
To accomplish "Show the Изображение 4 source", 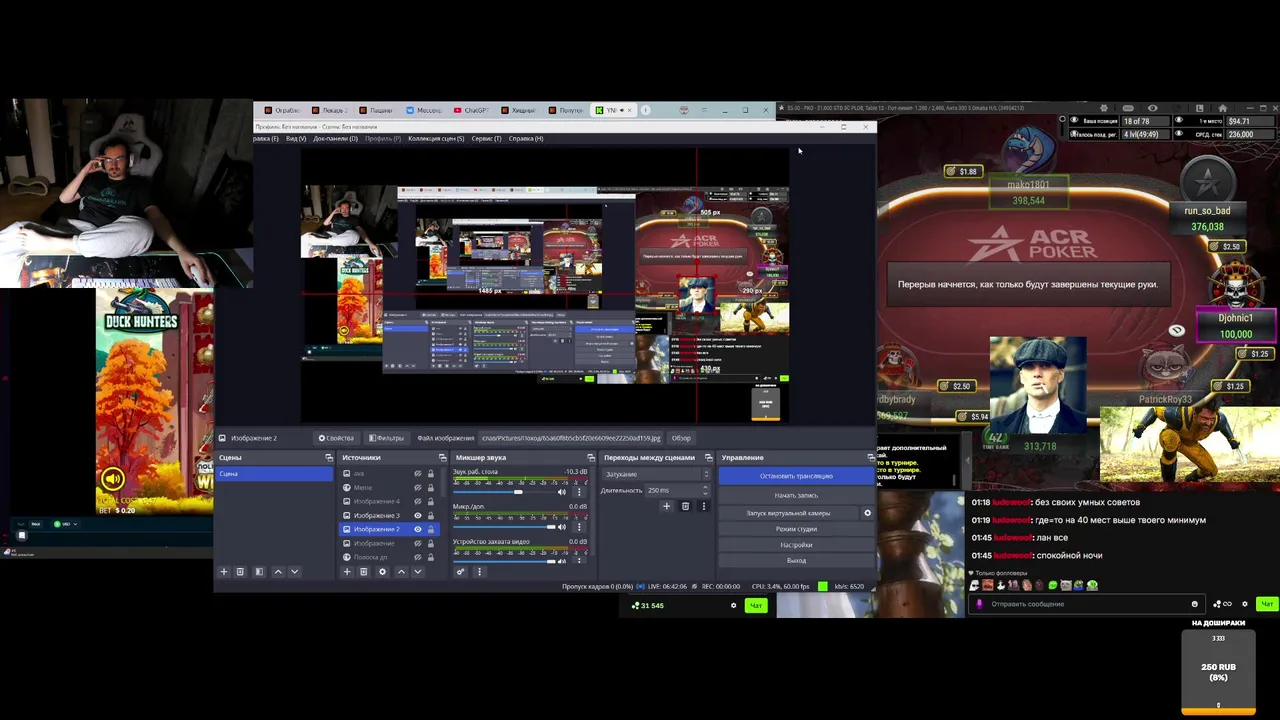I will (x=417, y=502).
